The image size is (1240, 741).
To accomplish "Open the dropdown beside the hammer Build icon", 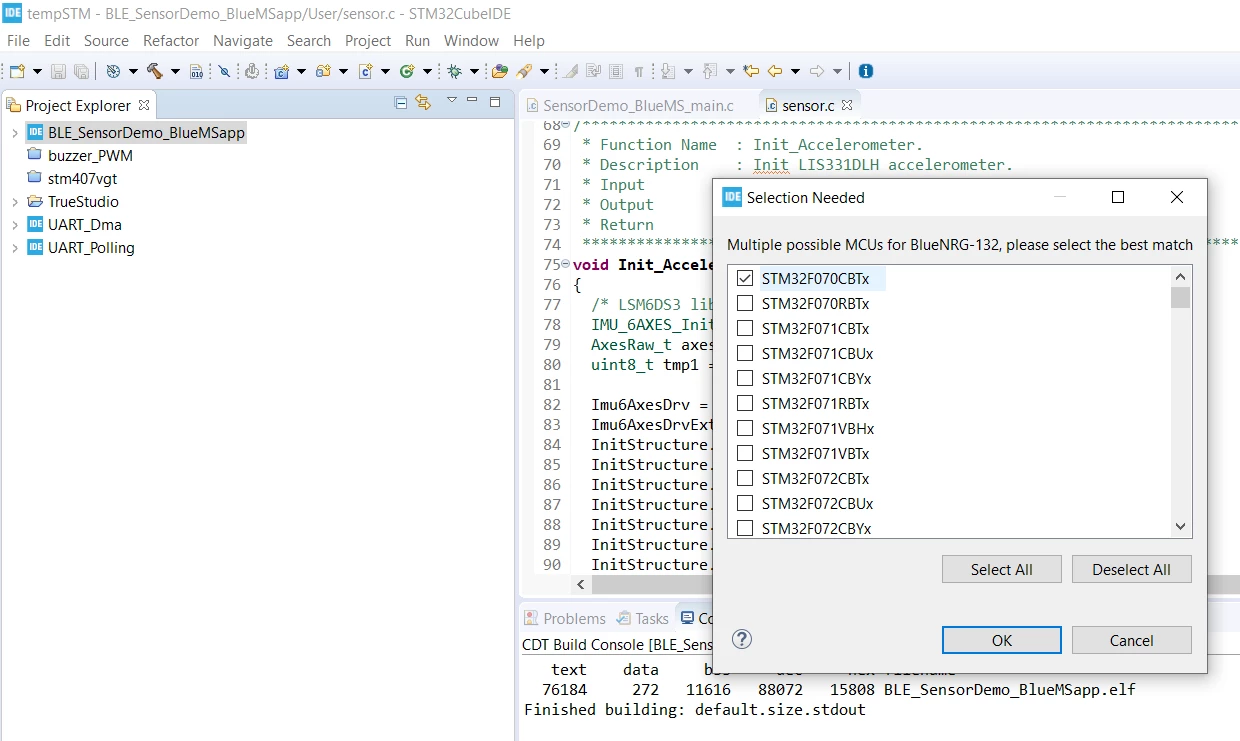I will pyautogui.click(x=175, y=71).
